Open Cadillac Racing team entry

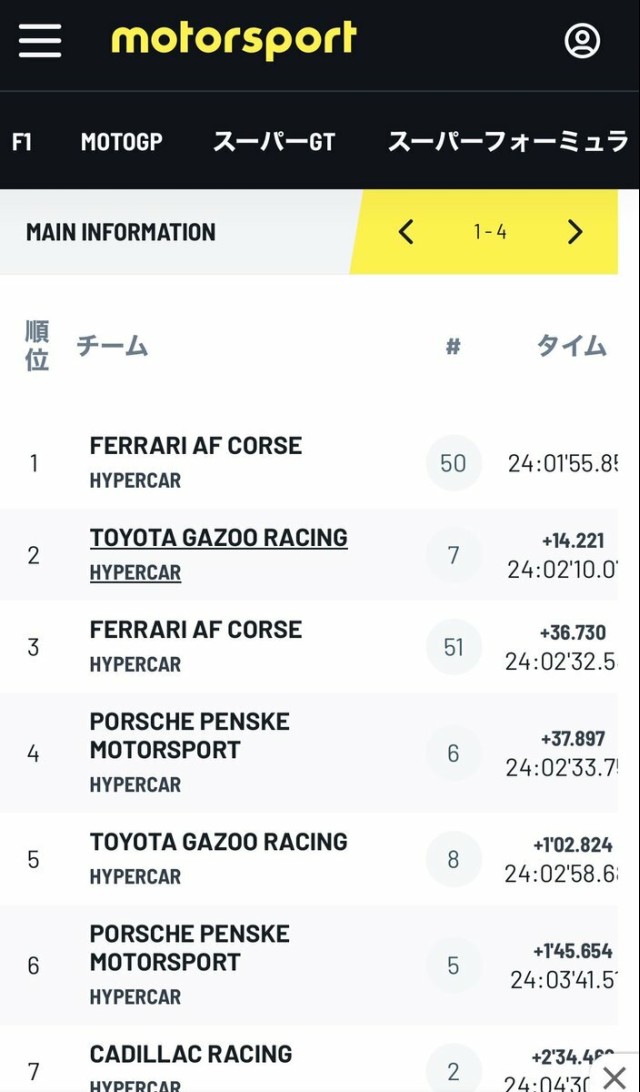[190, 1054]
